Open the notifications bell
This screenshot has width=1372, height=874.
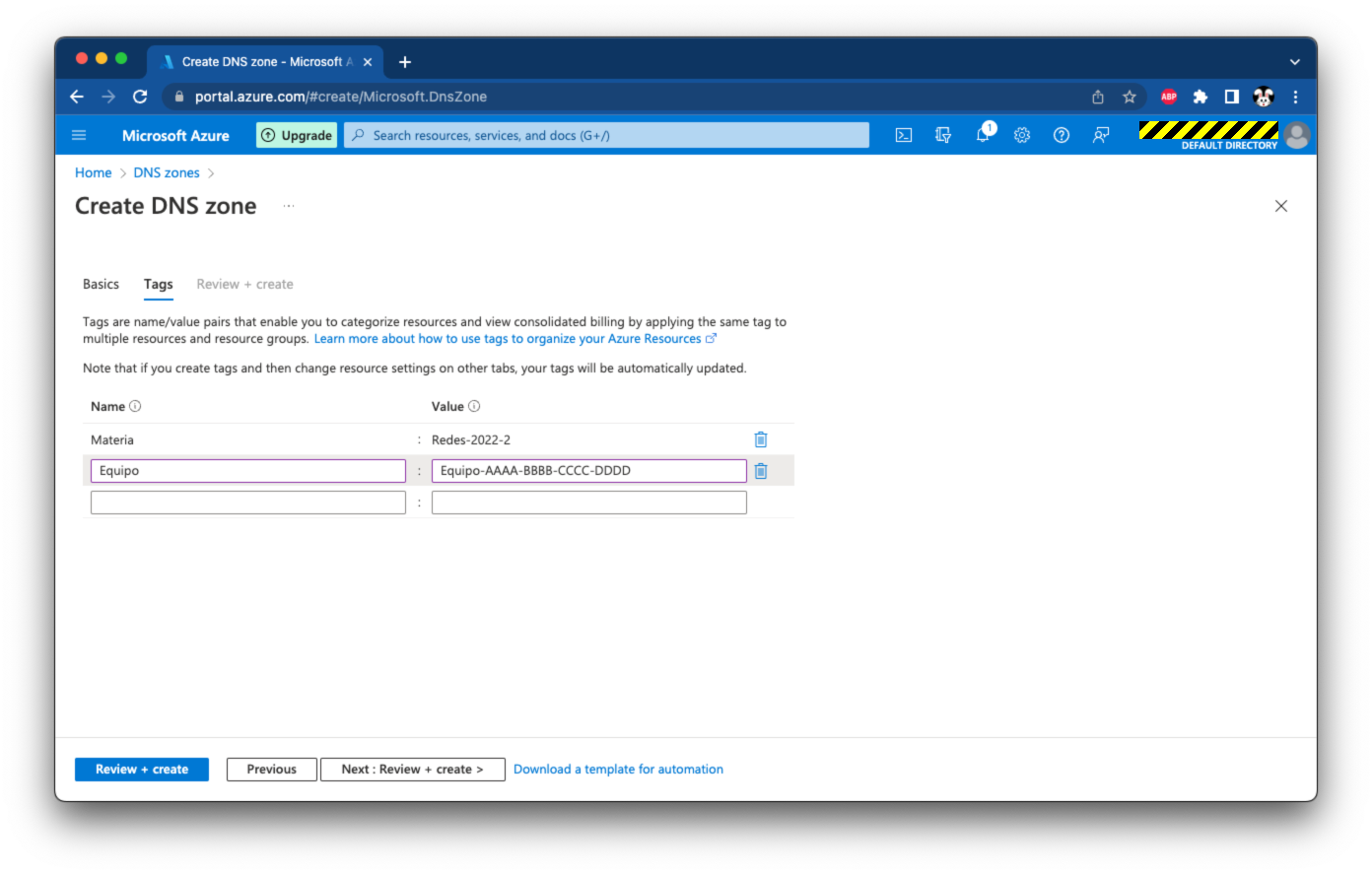pos(983,136)
